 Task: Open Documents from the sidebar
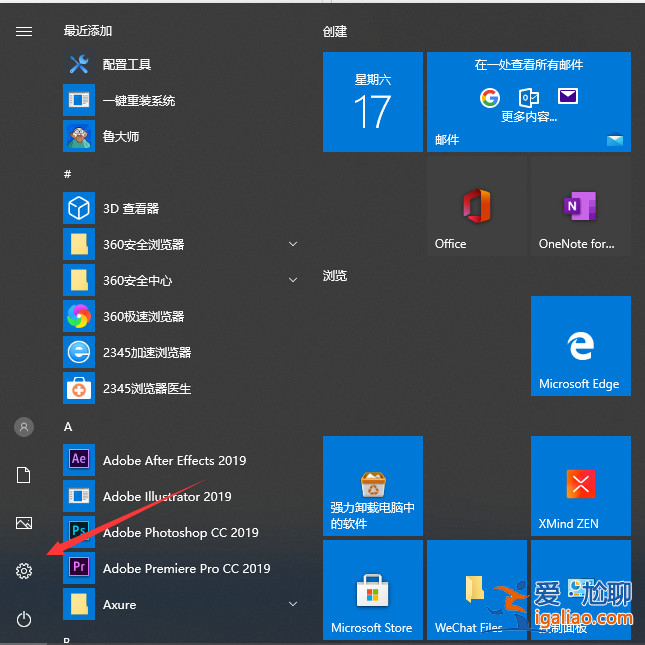23,475
